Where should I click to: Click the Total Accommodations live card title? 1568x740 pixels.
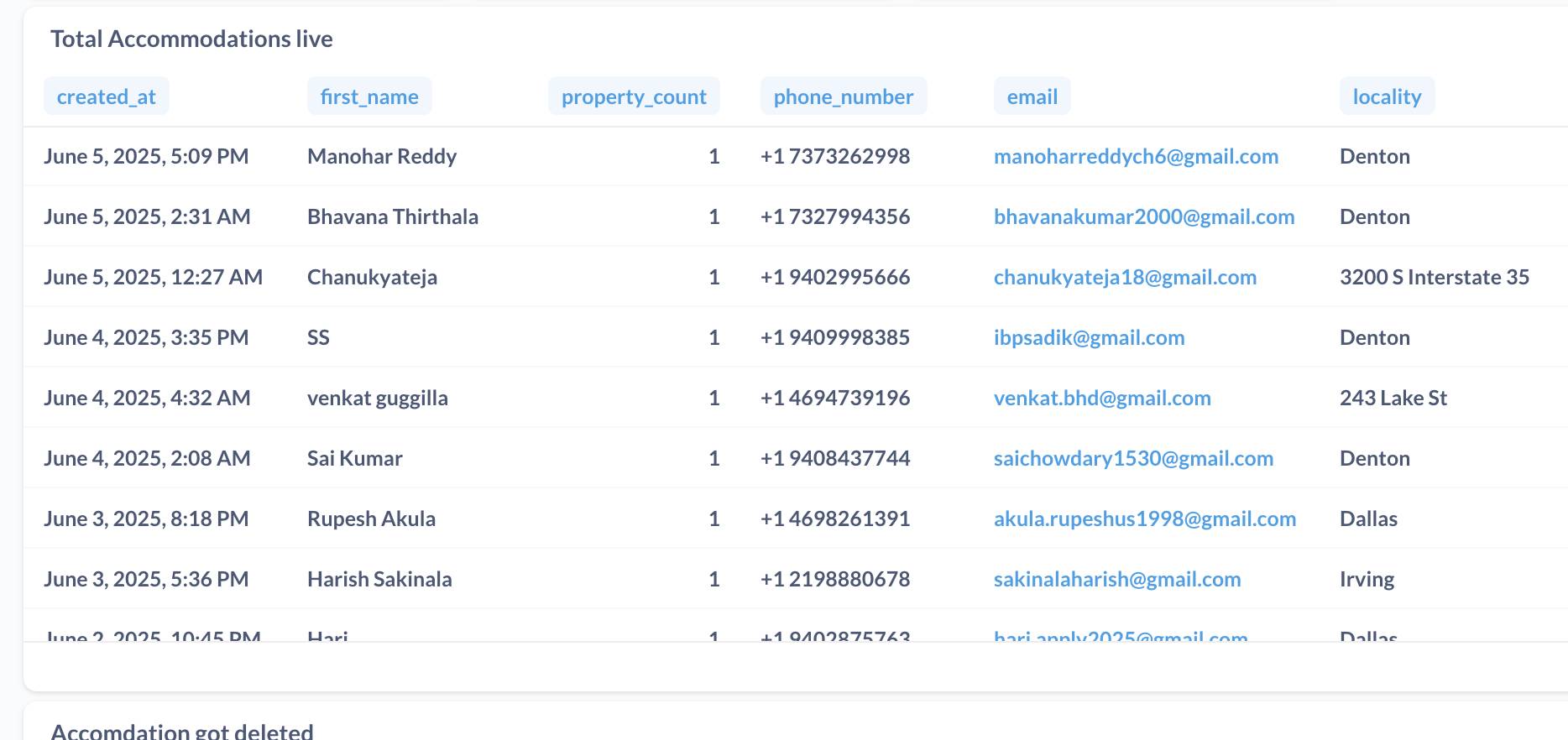[191, 39]
